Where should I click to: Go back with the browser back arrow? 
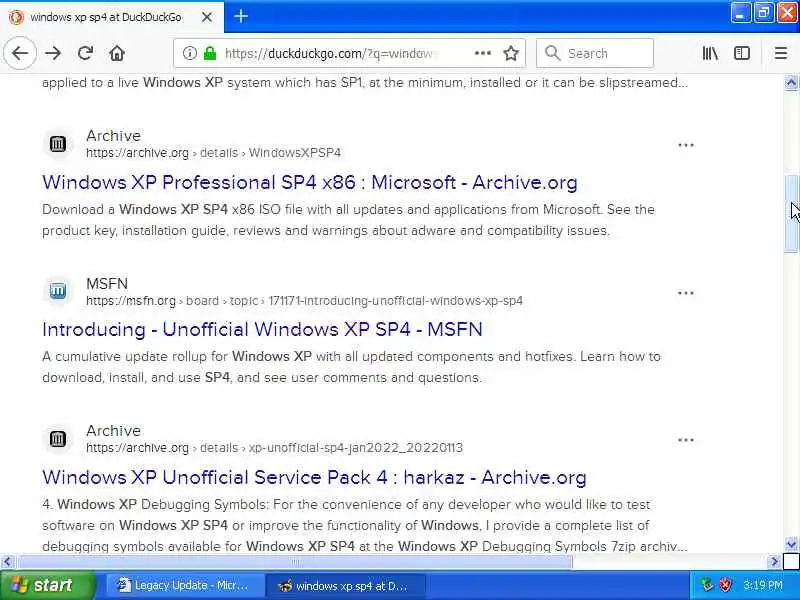tap(20, 53)
